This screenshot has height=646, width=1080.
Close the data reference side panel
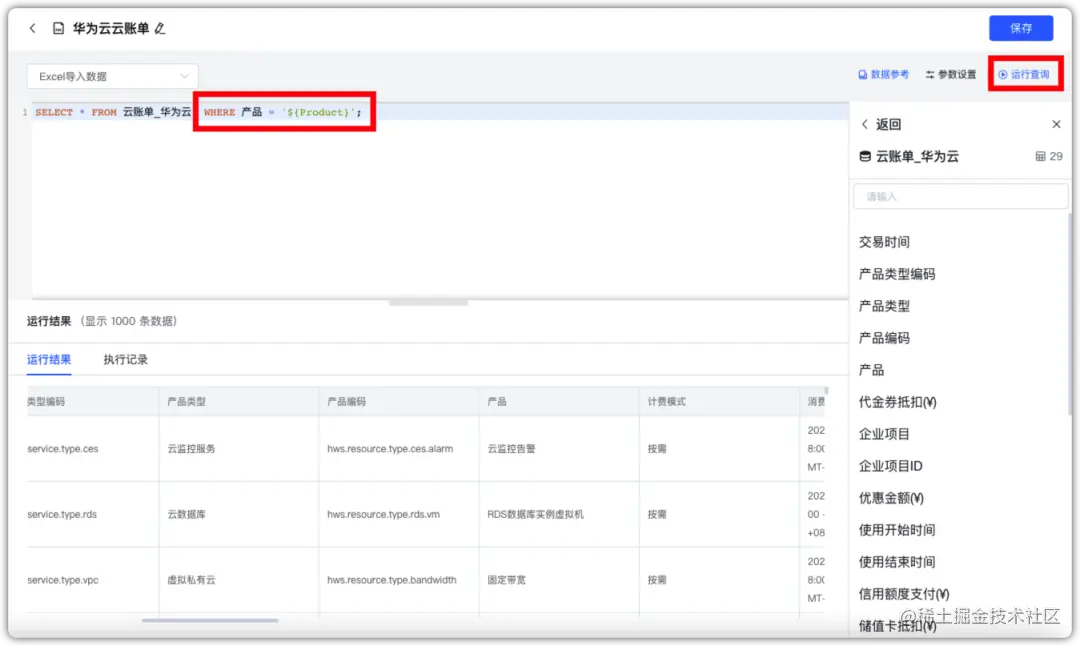(x=1056, y=124)
